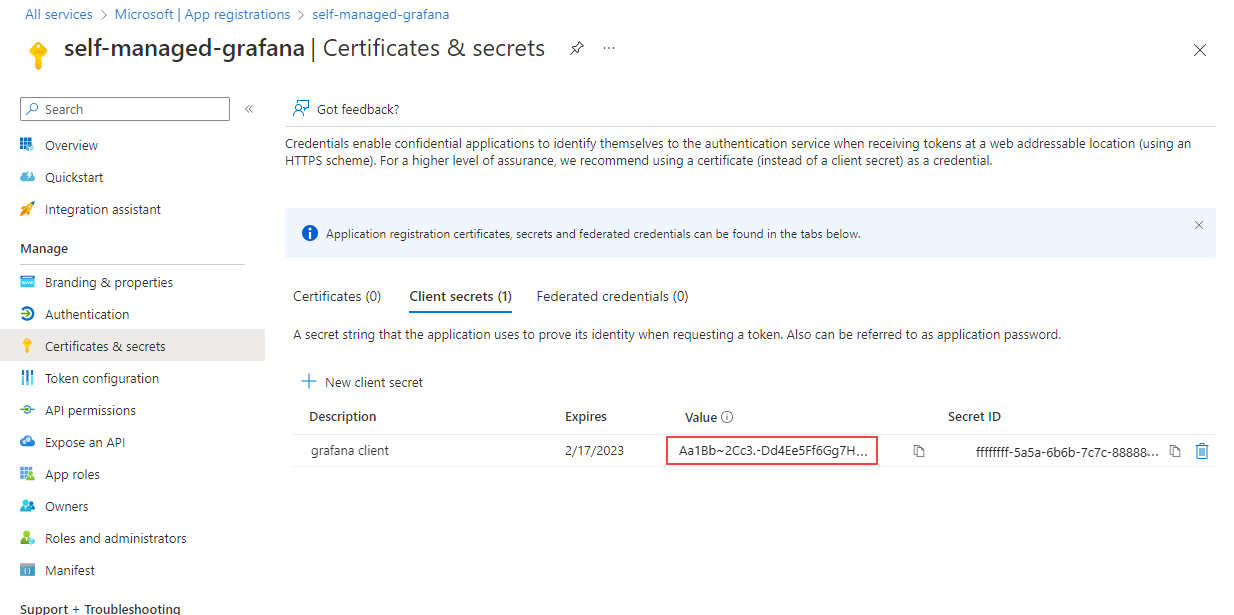Click Got feedback? button
Screen dimensions: 1234x615
pos(346,109)
